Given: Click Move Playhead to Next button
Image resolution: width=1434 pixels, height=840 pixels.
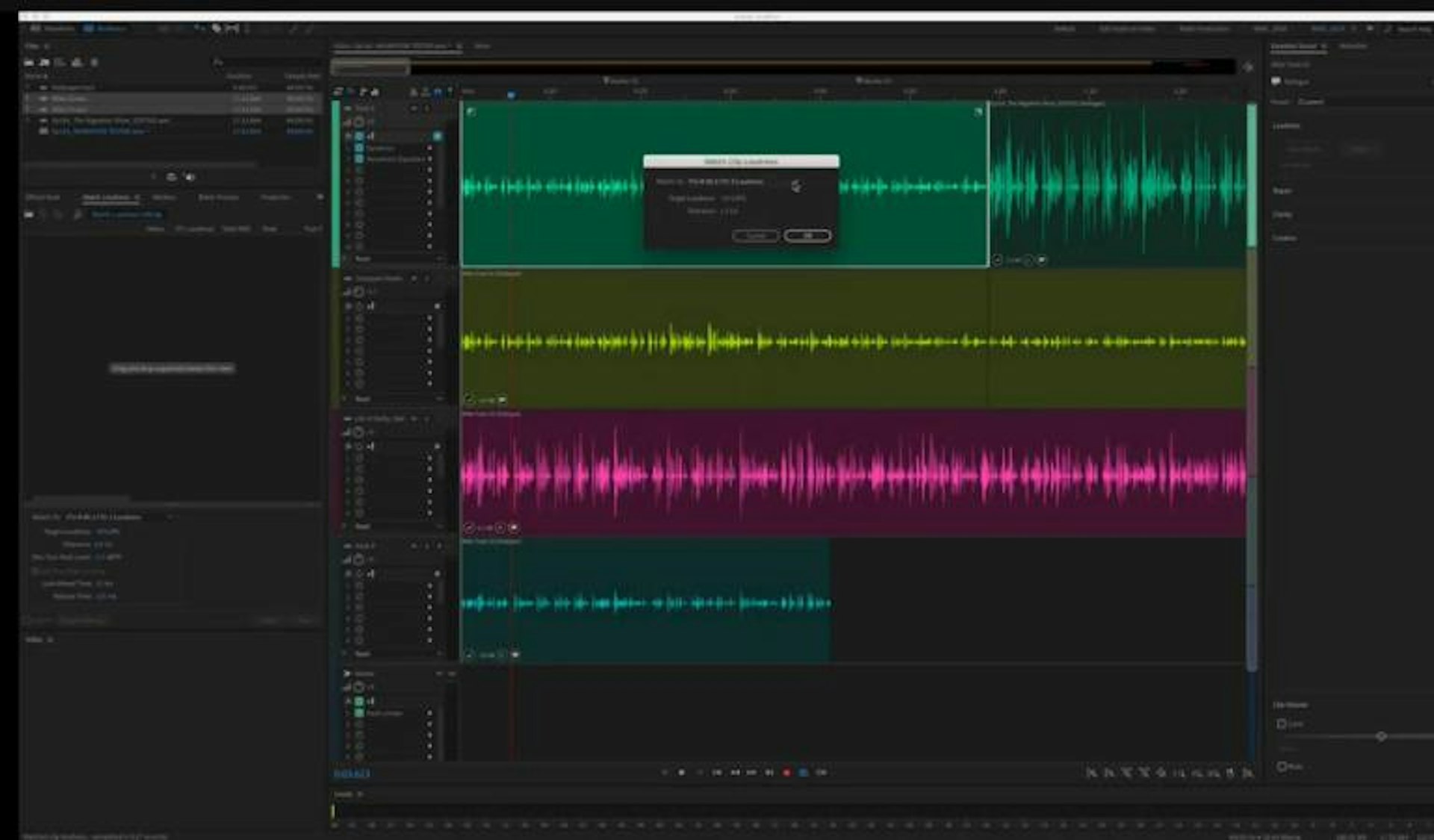Looking at the screenshot, I should click(769, 772).
